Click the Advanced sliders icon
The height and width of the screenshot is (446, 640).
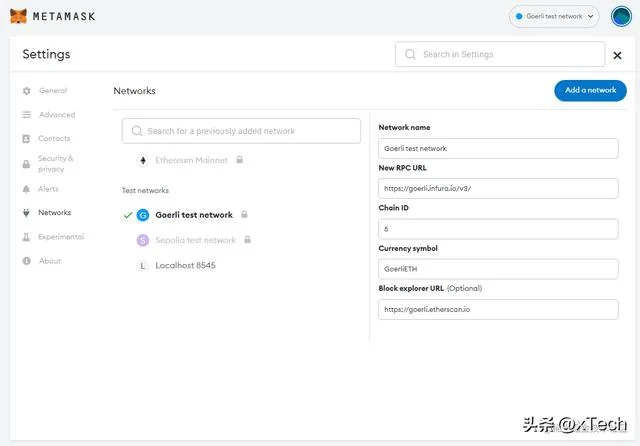click(27, 115)
